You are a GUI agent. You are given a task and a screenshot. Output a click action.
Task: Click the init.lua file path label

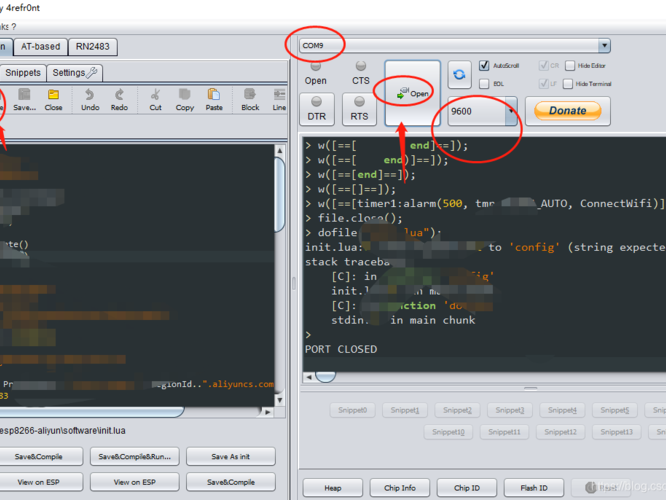tap(63, 431)
